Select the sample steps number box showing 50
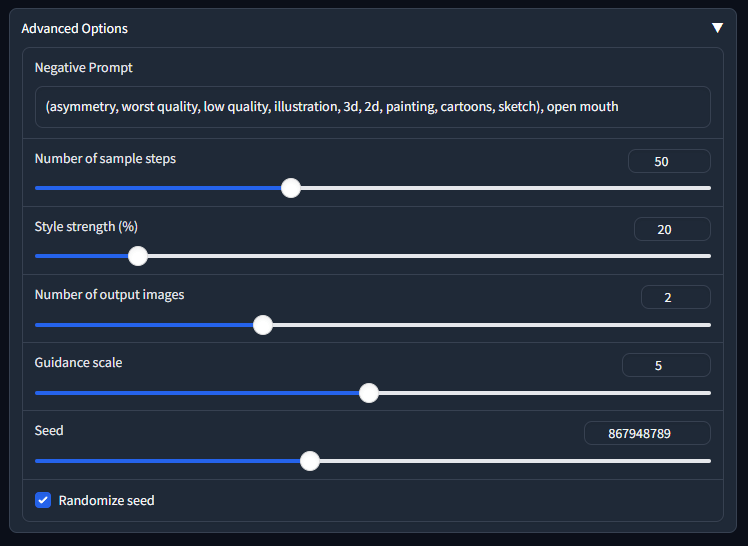 [668, 161]
